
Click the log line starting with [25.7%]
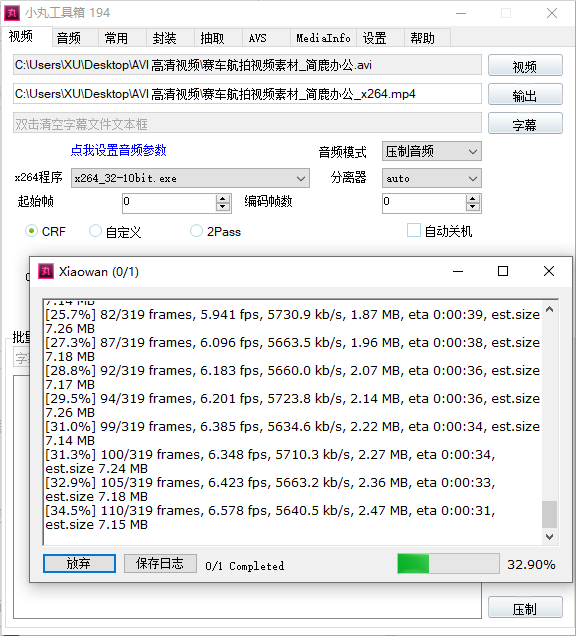(x=292, y=322)
